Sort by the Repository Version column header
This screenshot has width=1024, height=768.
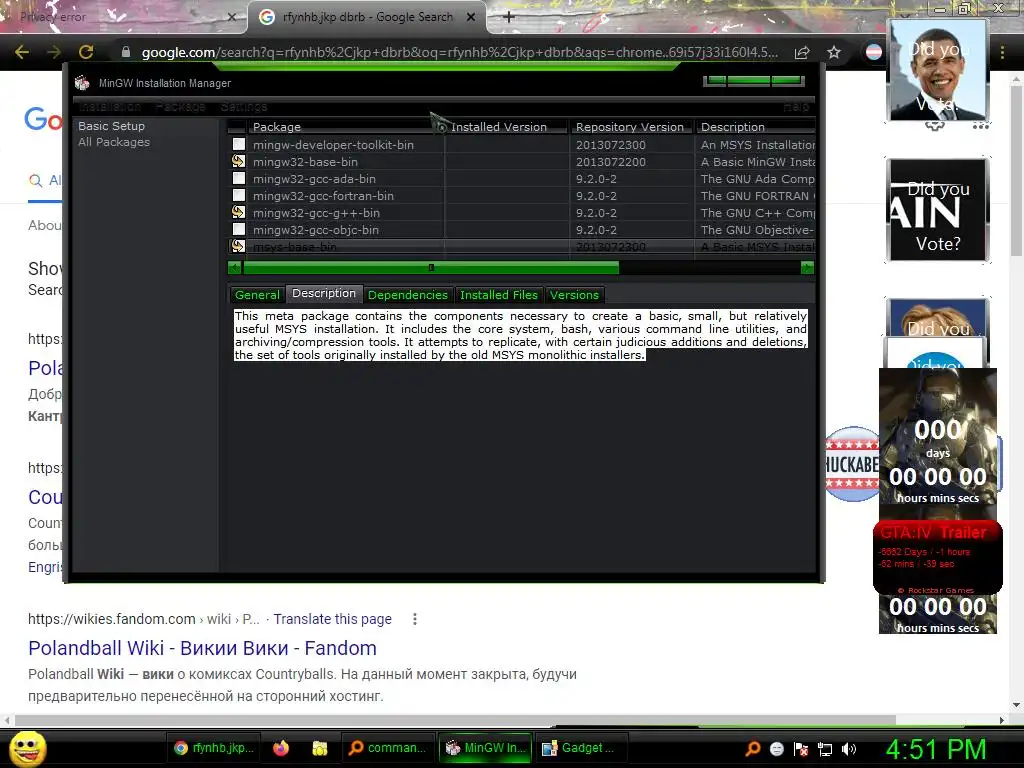pyautogui.click(x=632, y=127)
